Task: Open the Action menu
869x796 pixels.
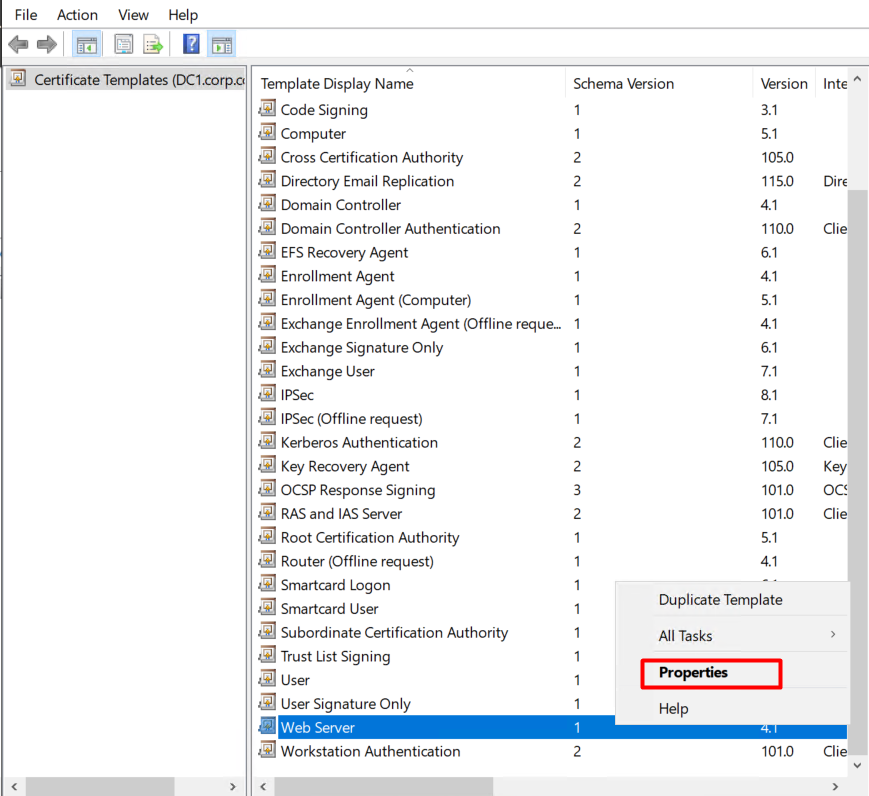Action: click(x=77, y=15)
